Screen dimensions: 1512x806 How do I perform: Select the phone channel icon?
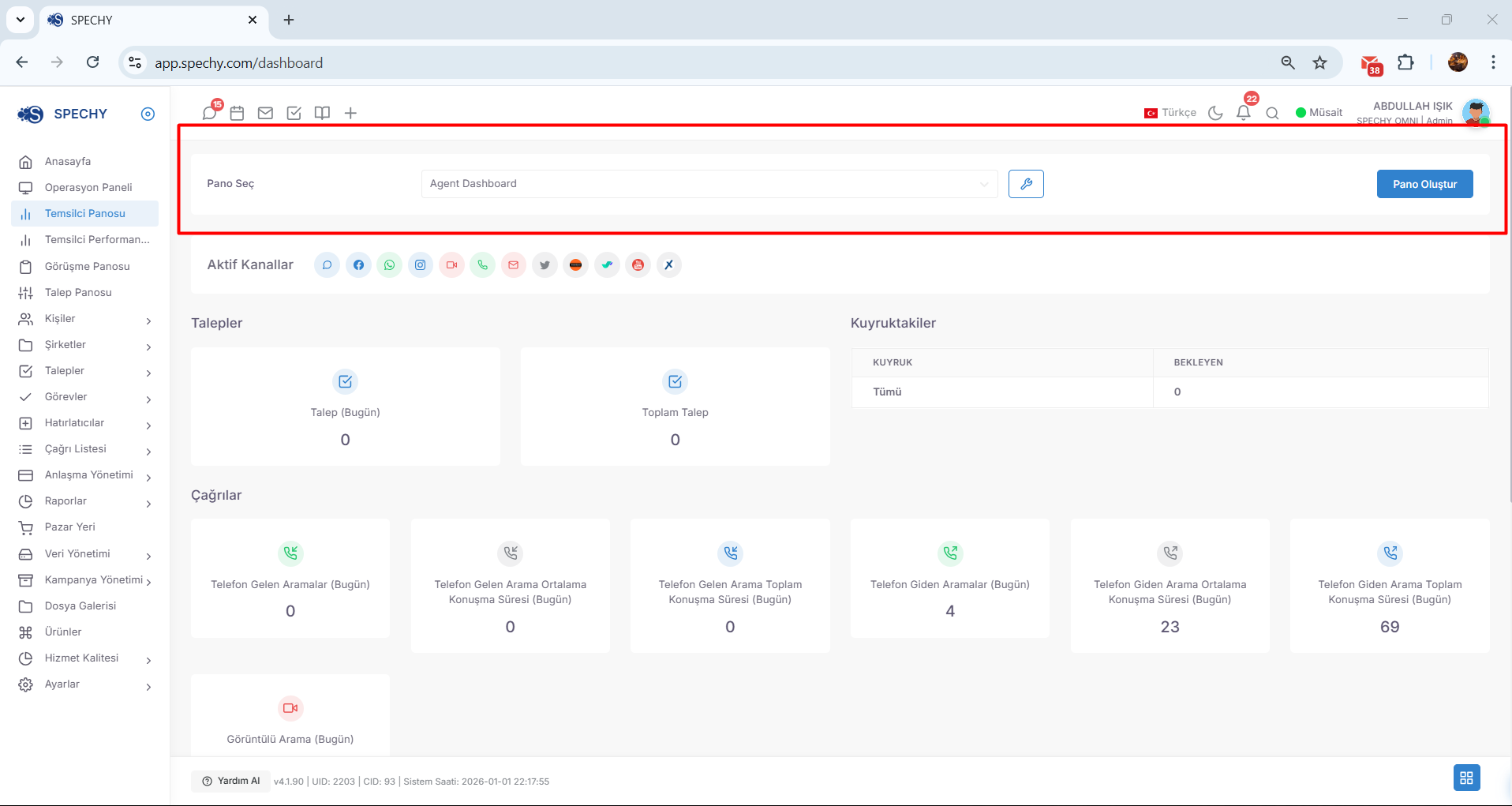(483, 264)
